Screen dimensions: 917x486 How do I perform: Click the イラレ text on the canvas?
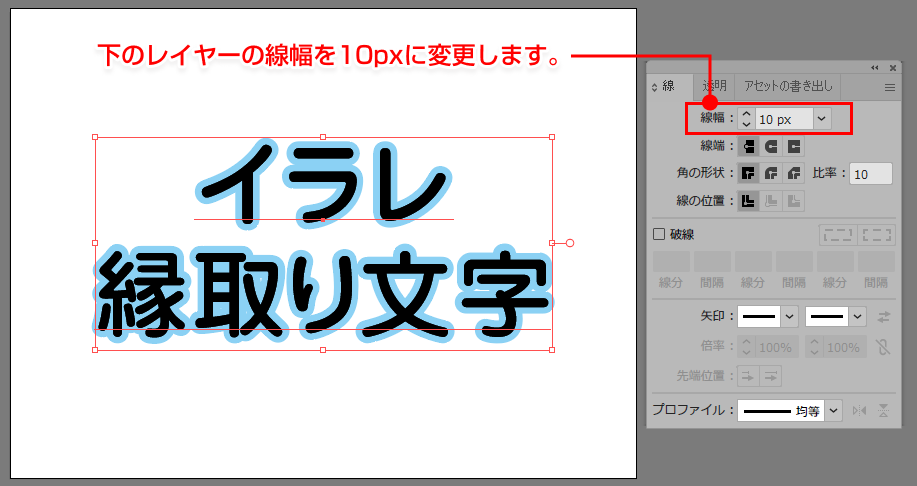(323, 184)
